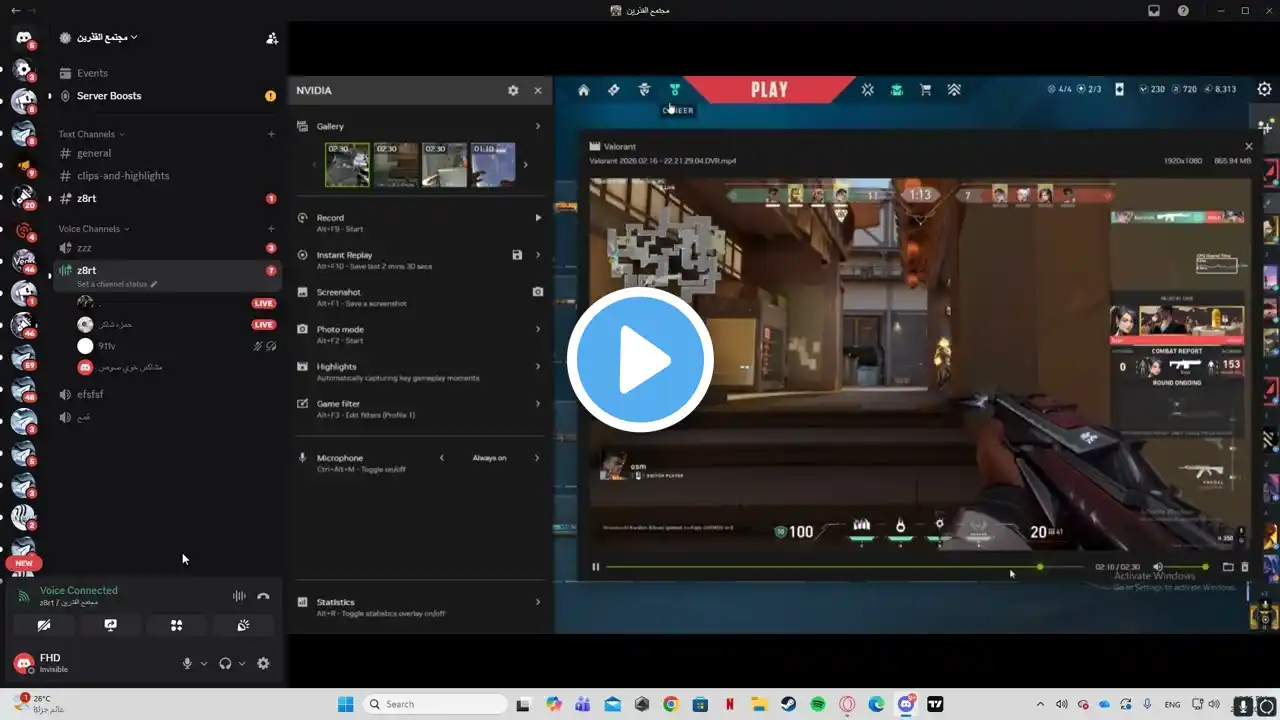The width and height of the screenshot is (1280, 720).
Task: Open the NVIDIA Gallery
Action: coord(420,126)
